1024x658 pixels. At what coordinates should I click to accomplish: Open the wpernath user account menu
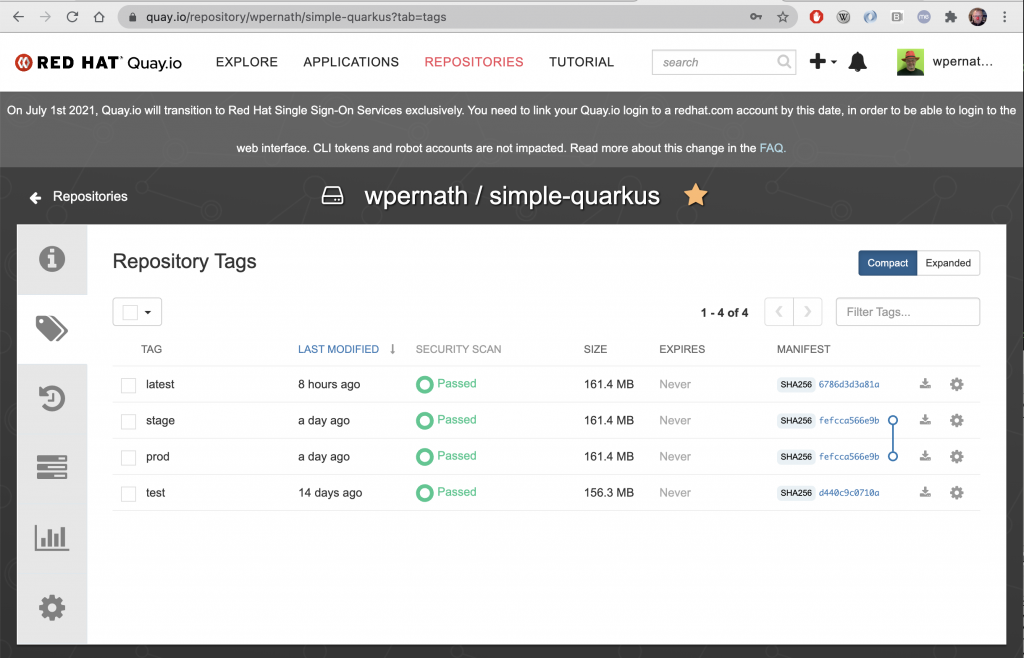(945, 62)
